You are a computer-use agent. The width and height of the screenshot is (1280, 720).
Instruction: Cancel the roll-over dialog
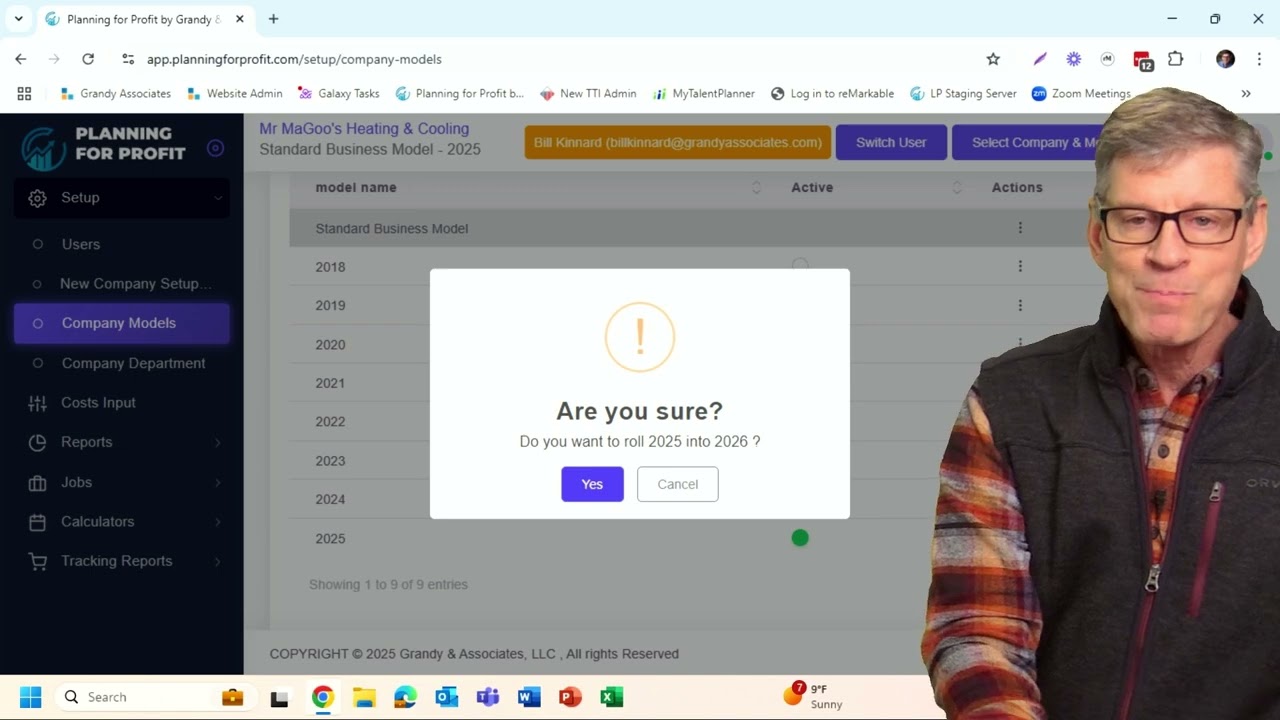677,484
